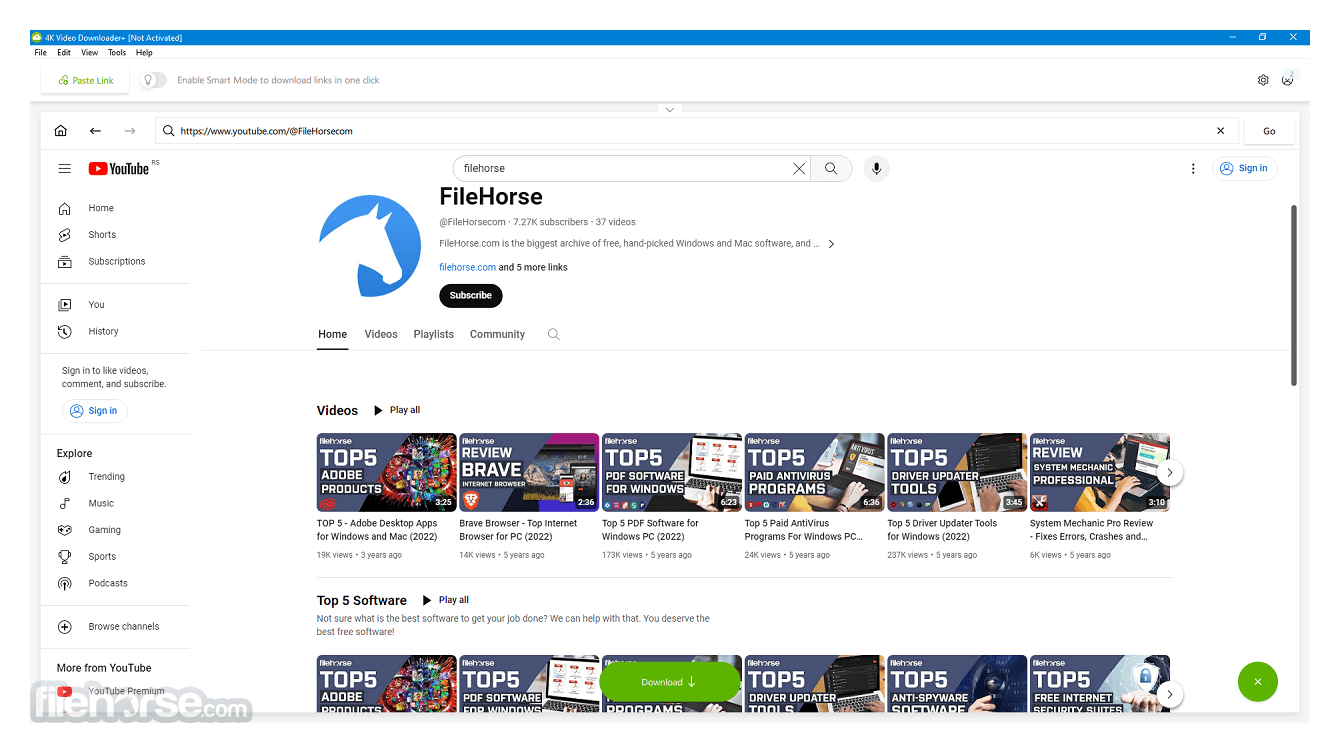Open the File menu
Image resolution: width=1340 pixels, height=753 pixels.
point(41,53)
